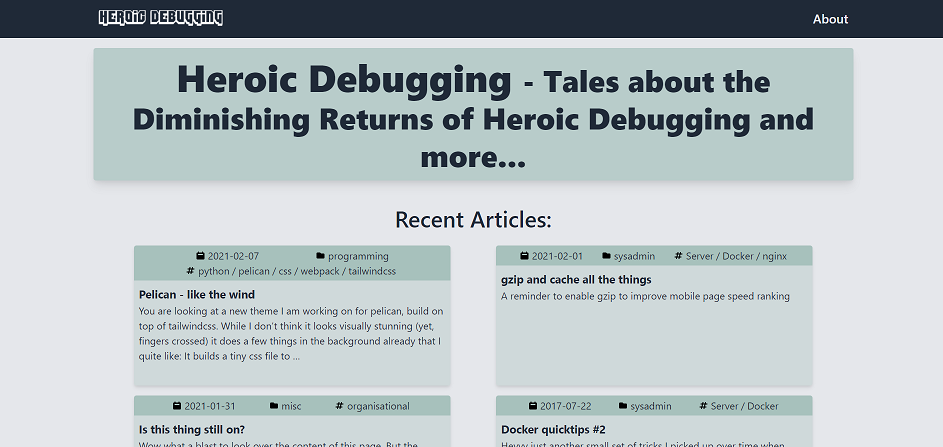This screenshot has width=943, height=447.
Task: Open the 'Is this thing still on?' article
Action: [x=192, y=430]
